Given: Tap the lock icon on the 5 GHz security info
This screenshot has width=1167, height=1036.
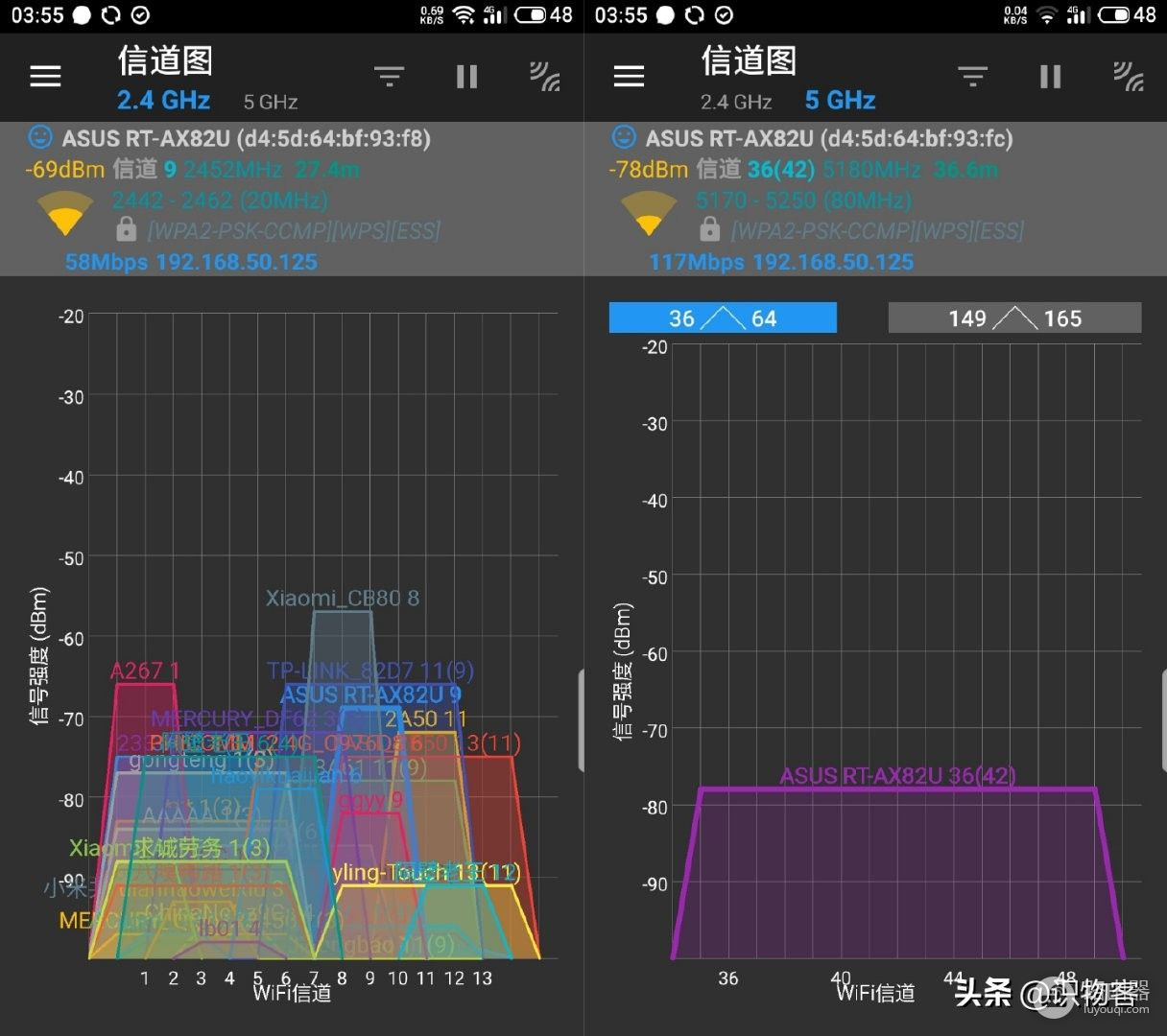Looking at the screenshot, I should coord(710,230).
